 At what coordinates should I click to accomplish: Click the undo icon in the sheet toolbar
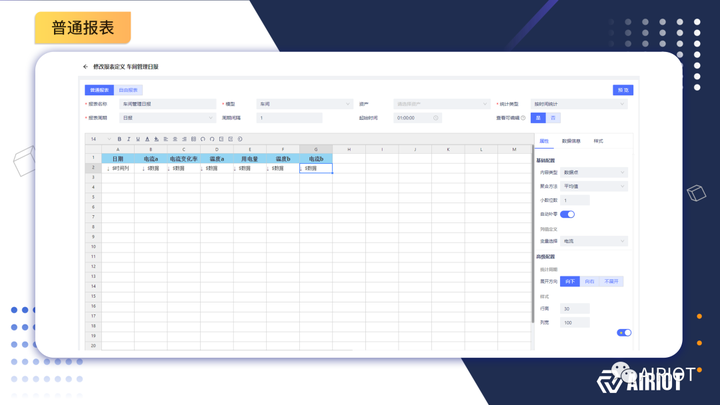203,139
